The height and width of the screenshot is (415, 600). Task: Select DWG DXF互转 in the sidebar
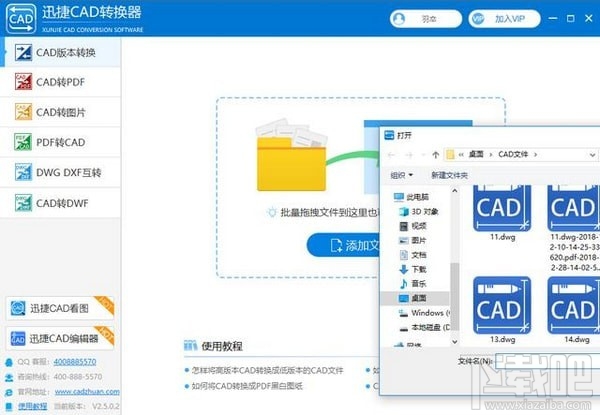pos(61,173)
